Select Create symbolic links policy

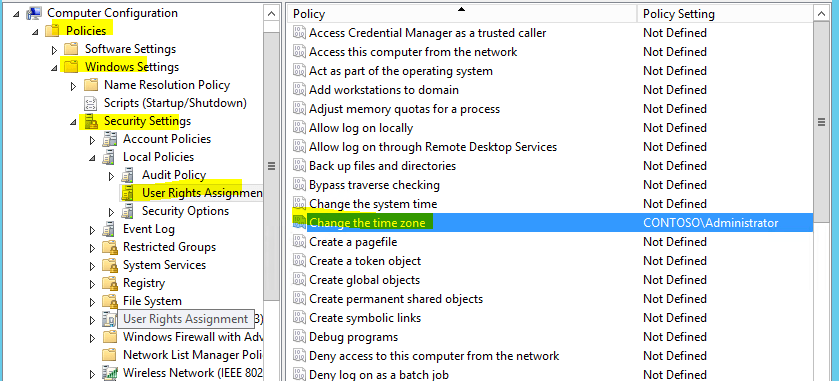[x=365, y=318]
